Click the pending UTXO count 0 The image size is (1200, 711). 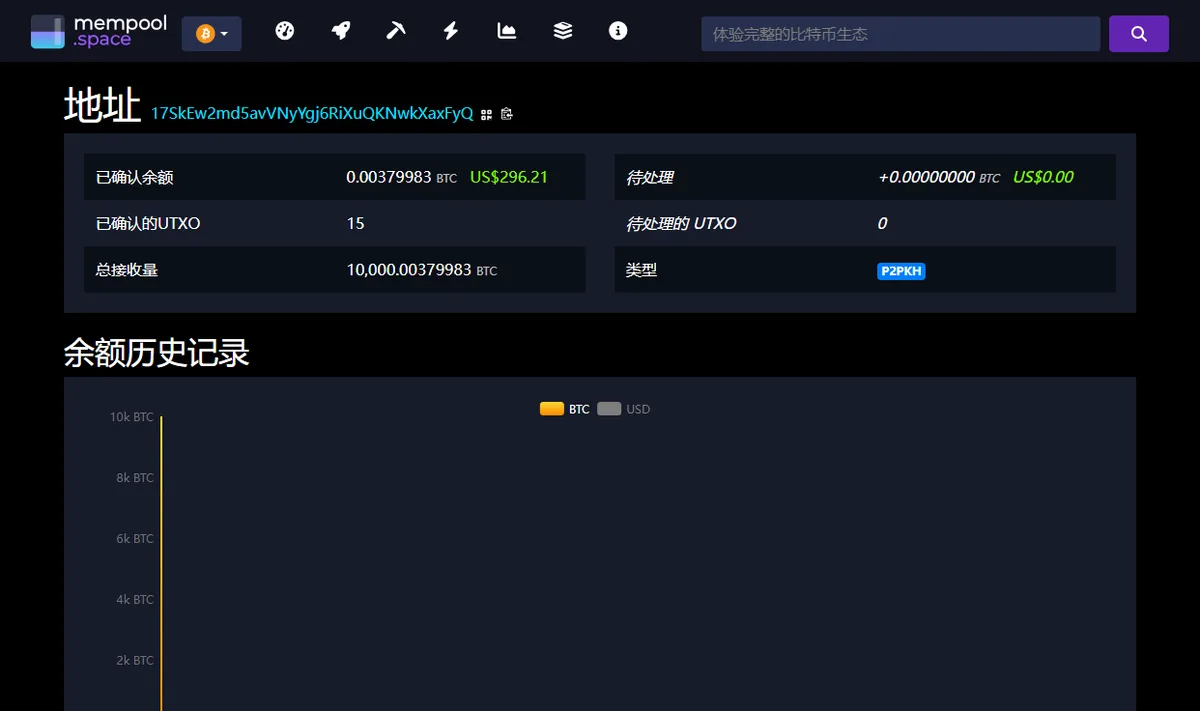[882, 223]
